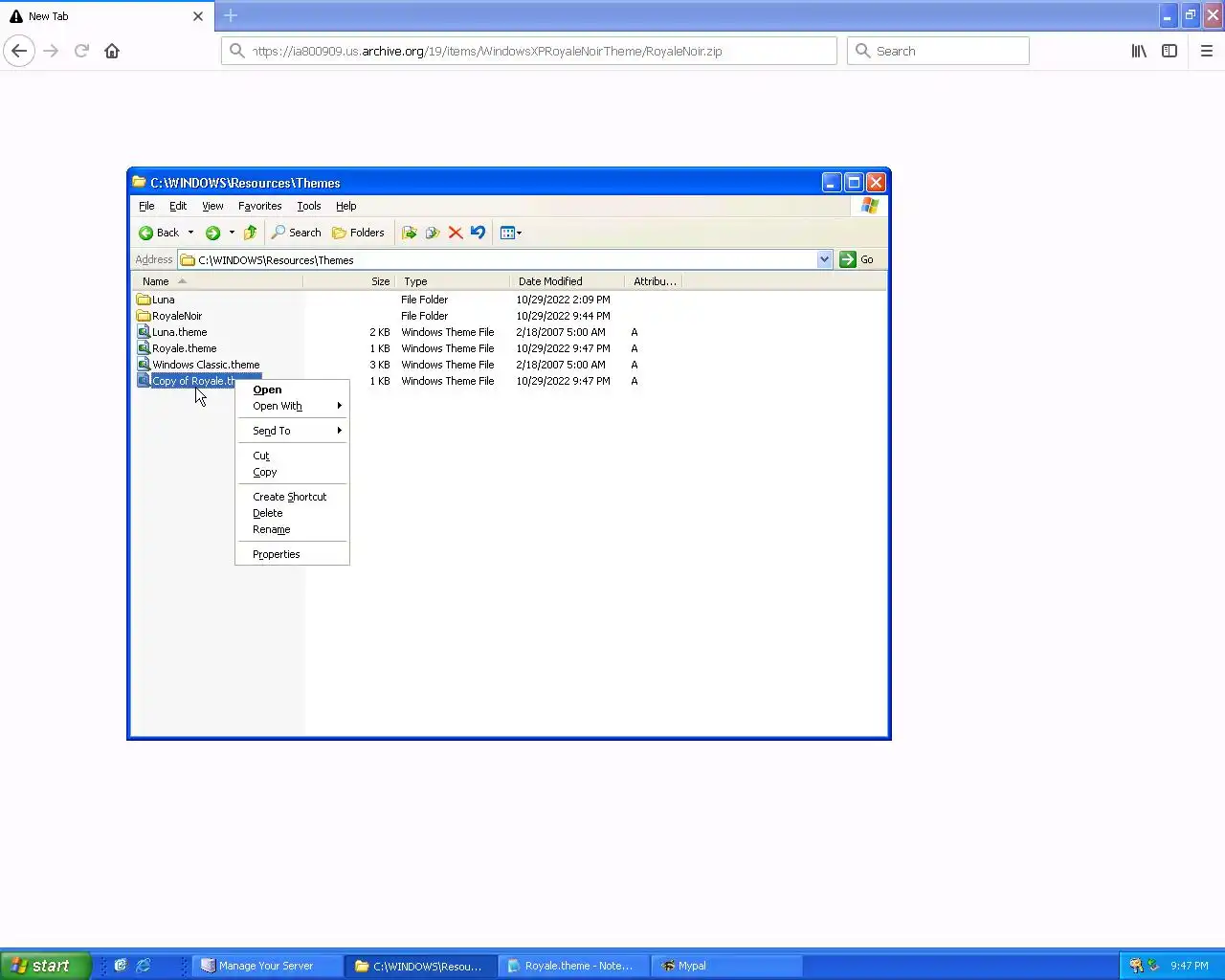
Task: Switch to Mypal taskbar button
Action: tap(728, 966)
